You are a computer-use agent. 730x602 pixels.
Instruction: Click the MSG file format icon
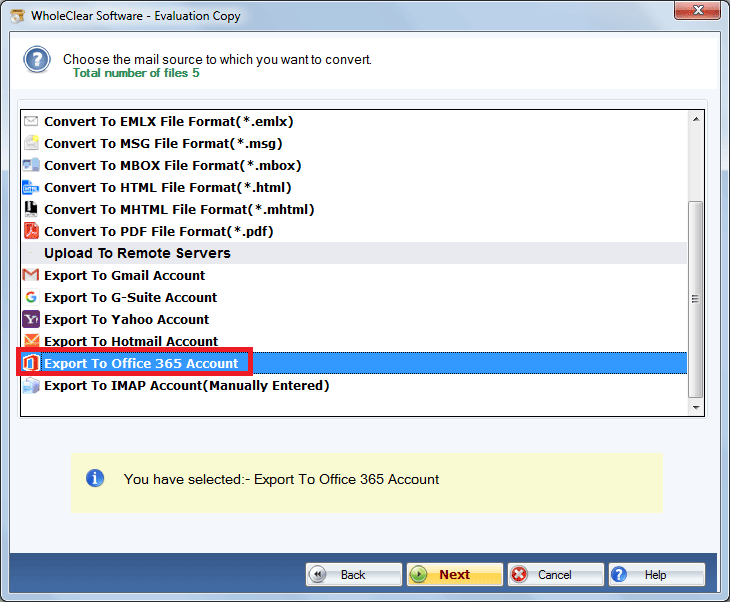click(31, 143)
